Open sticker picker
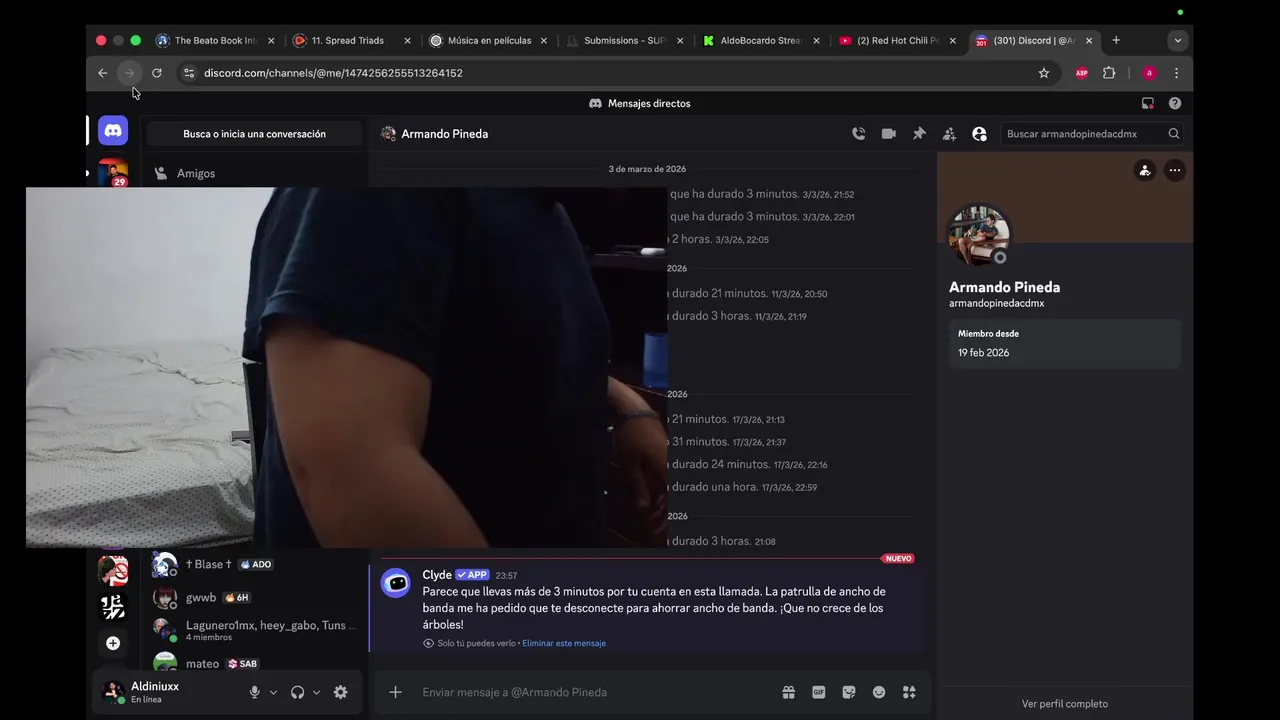 (x=849, y=692)
